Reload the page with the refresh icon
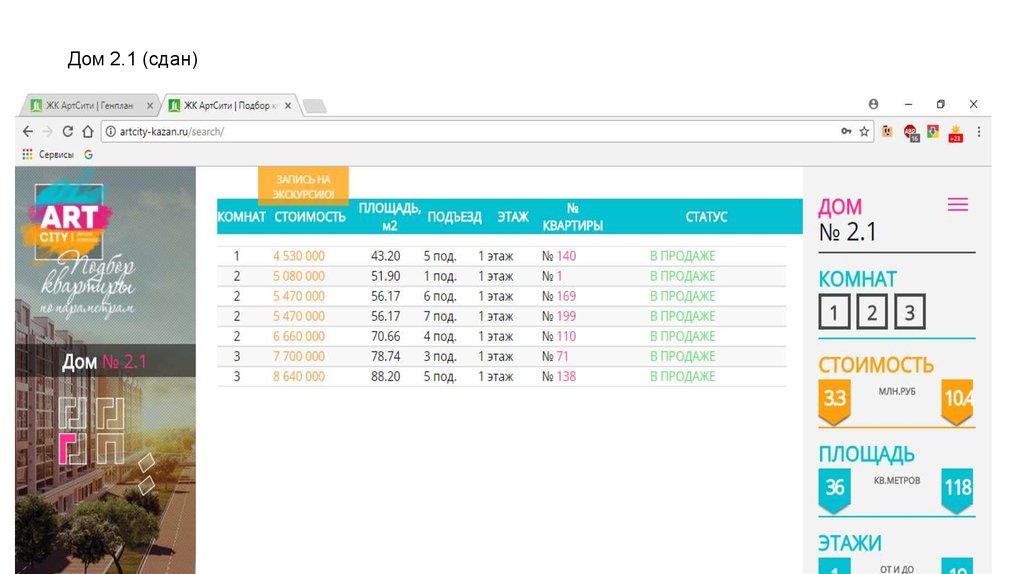The height and width of the screenshot is (574, 1024). pos(68,131)
